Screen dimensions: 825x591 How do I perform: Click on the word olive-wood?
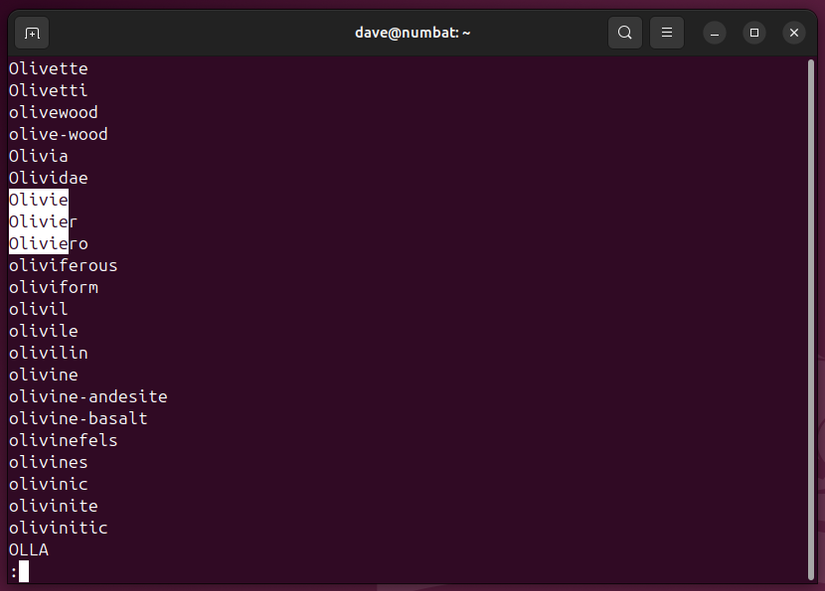[58, 134]
